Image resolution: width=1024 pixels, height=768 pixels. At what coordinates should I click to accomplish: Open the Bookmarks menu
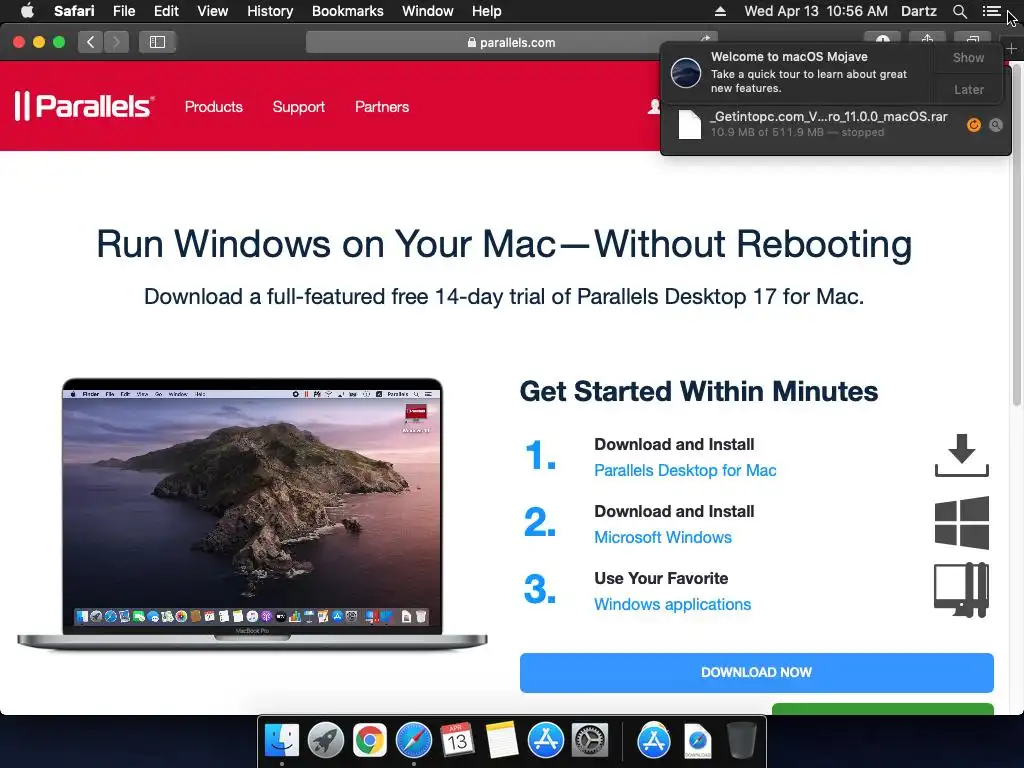[x=347, y=11]
